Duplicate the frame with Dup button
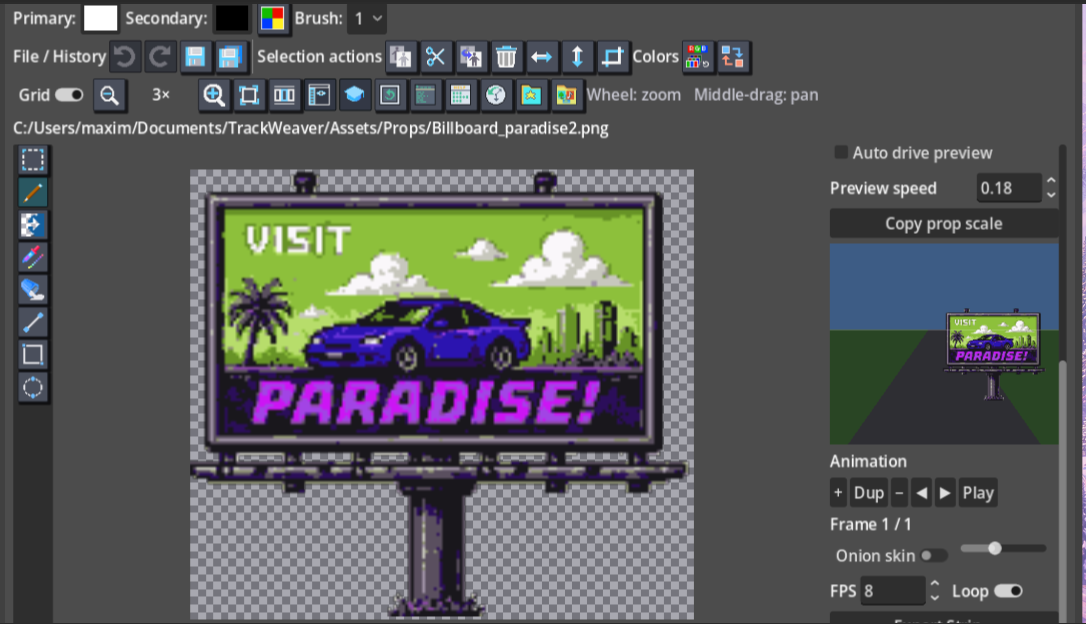 point(869,492)
